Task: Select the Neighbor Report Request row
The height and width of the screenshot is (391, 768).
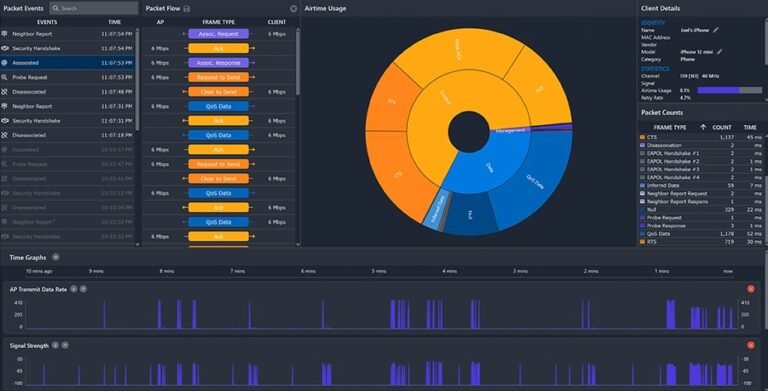Action: (x=701, y=194)
